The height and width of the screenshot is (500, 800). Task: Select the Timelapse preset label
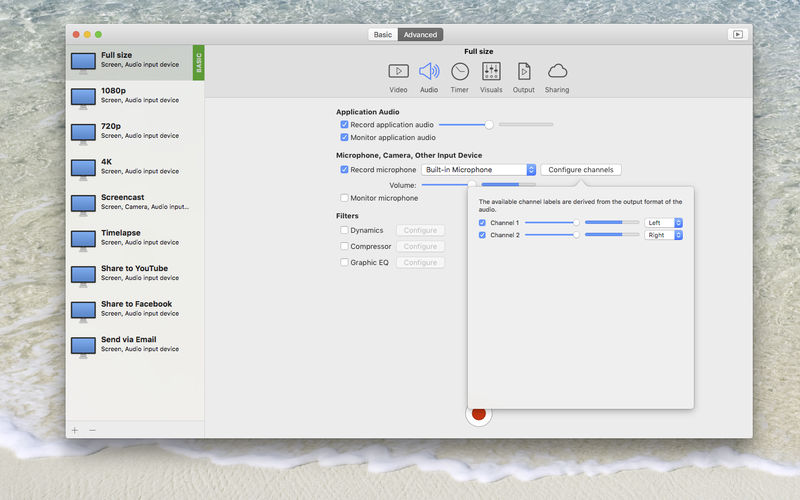pos(120,233)
